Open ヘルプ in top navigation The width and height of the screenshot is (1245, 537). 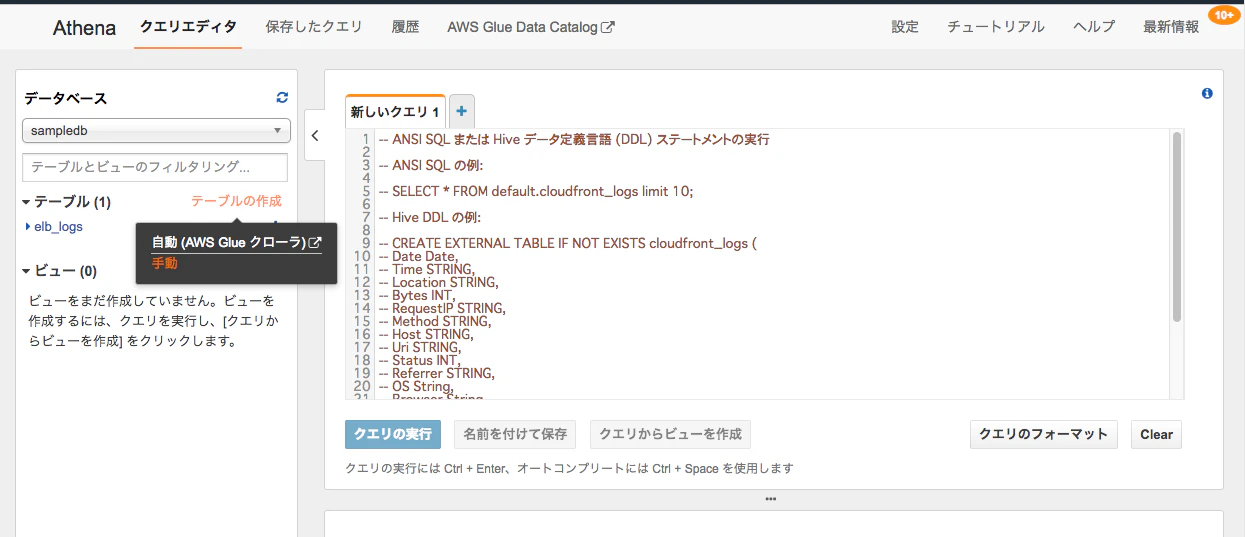click(x=1094, y=27)
